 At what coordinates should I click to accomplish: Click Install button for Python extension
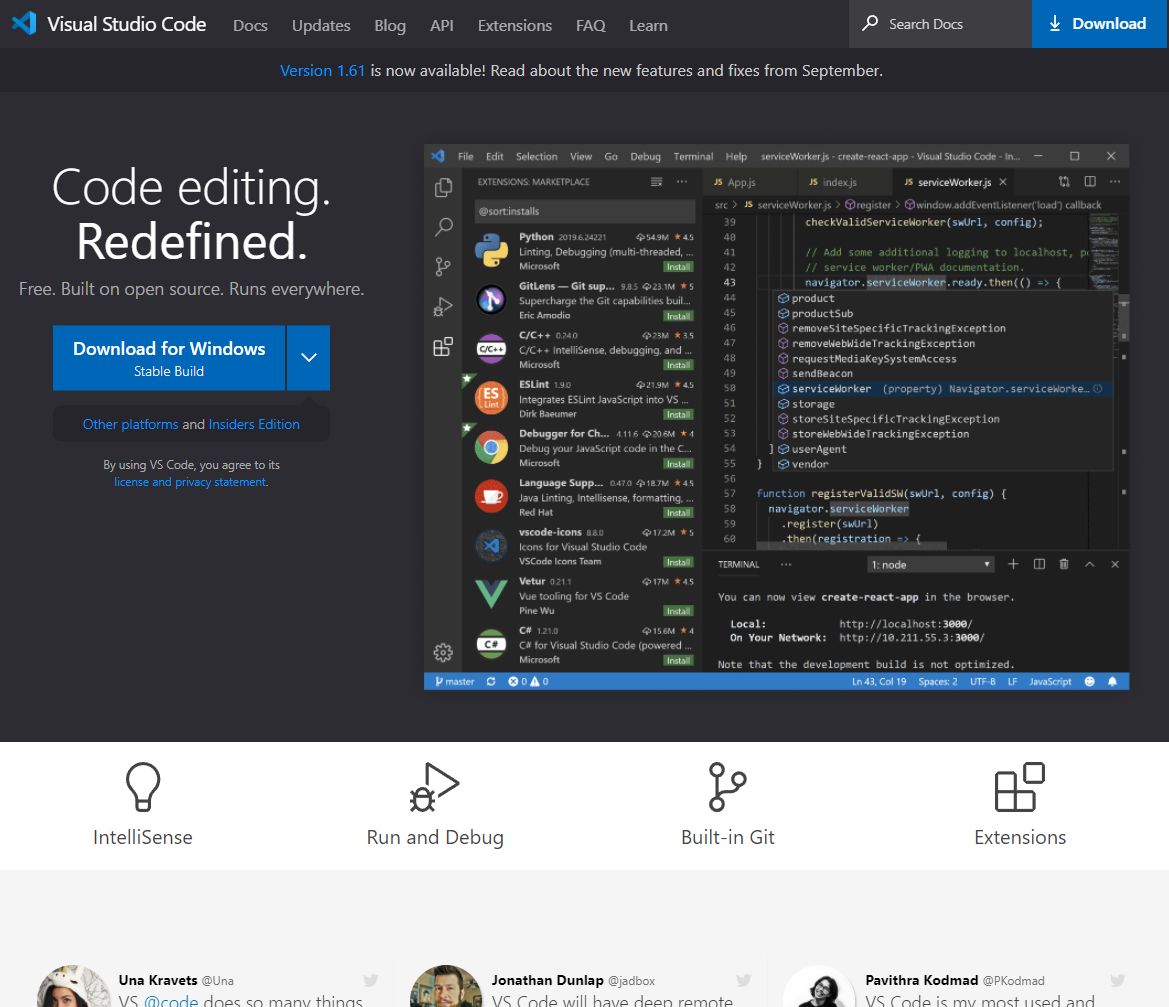[678, 267]
